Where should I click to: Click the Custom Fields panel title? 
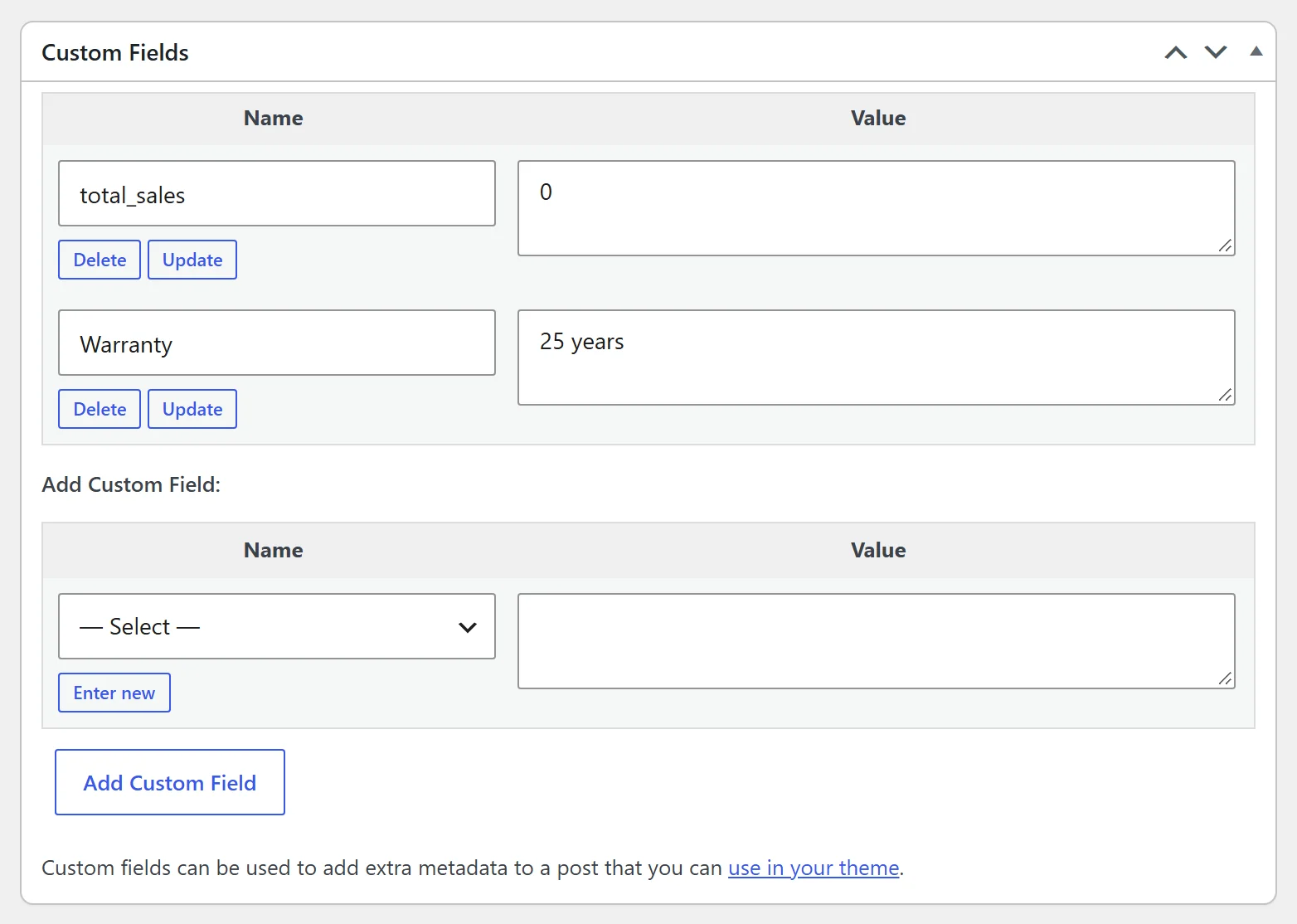[115, 52]
